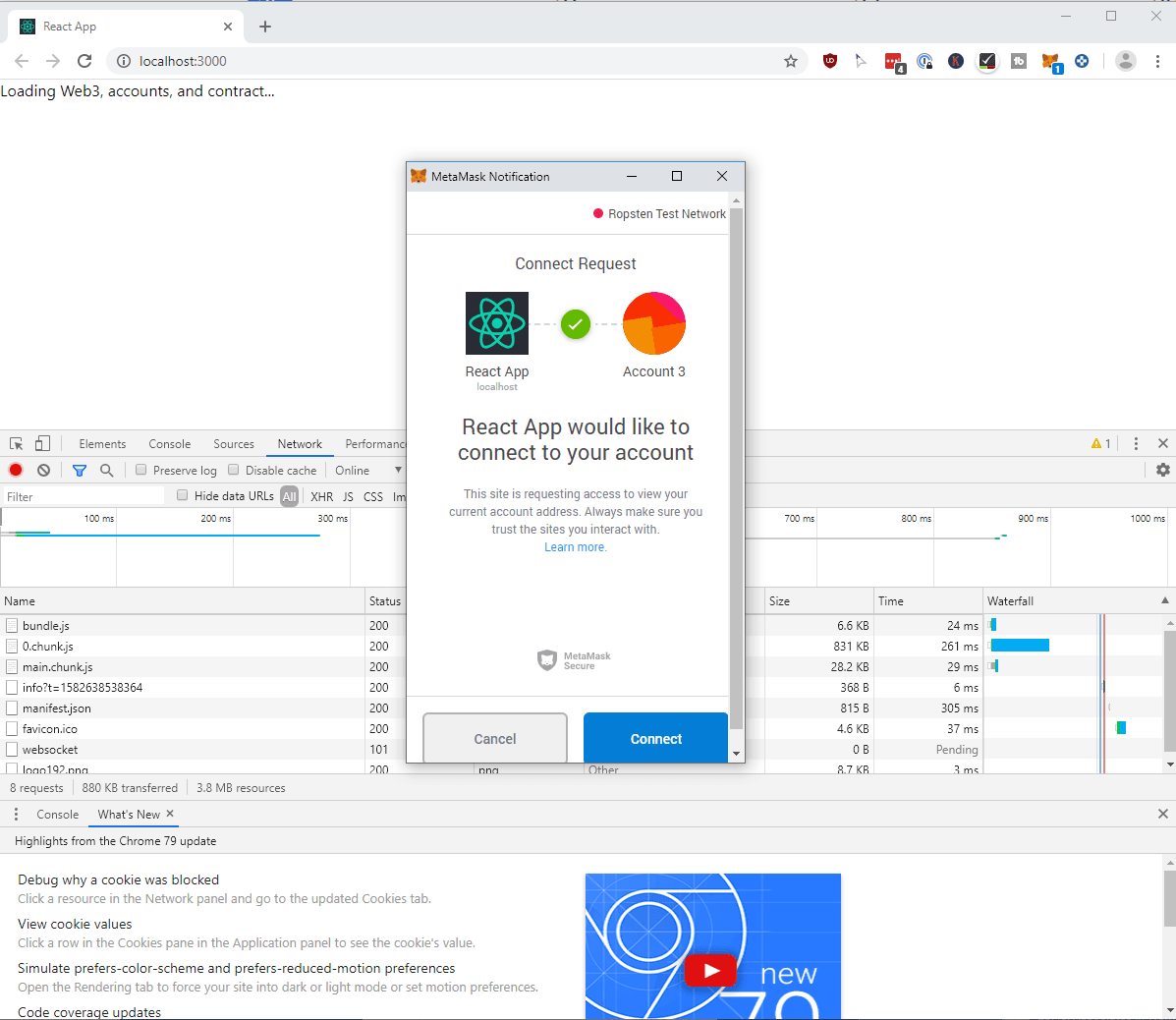The image size is (1176, 1020).
Task: Select the websocket request row
Action: point(50,749)
